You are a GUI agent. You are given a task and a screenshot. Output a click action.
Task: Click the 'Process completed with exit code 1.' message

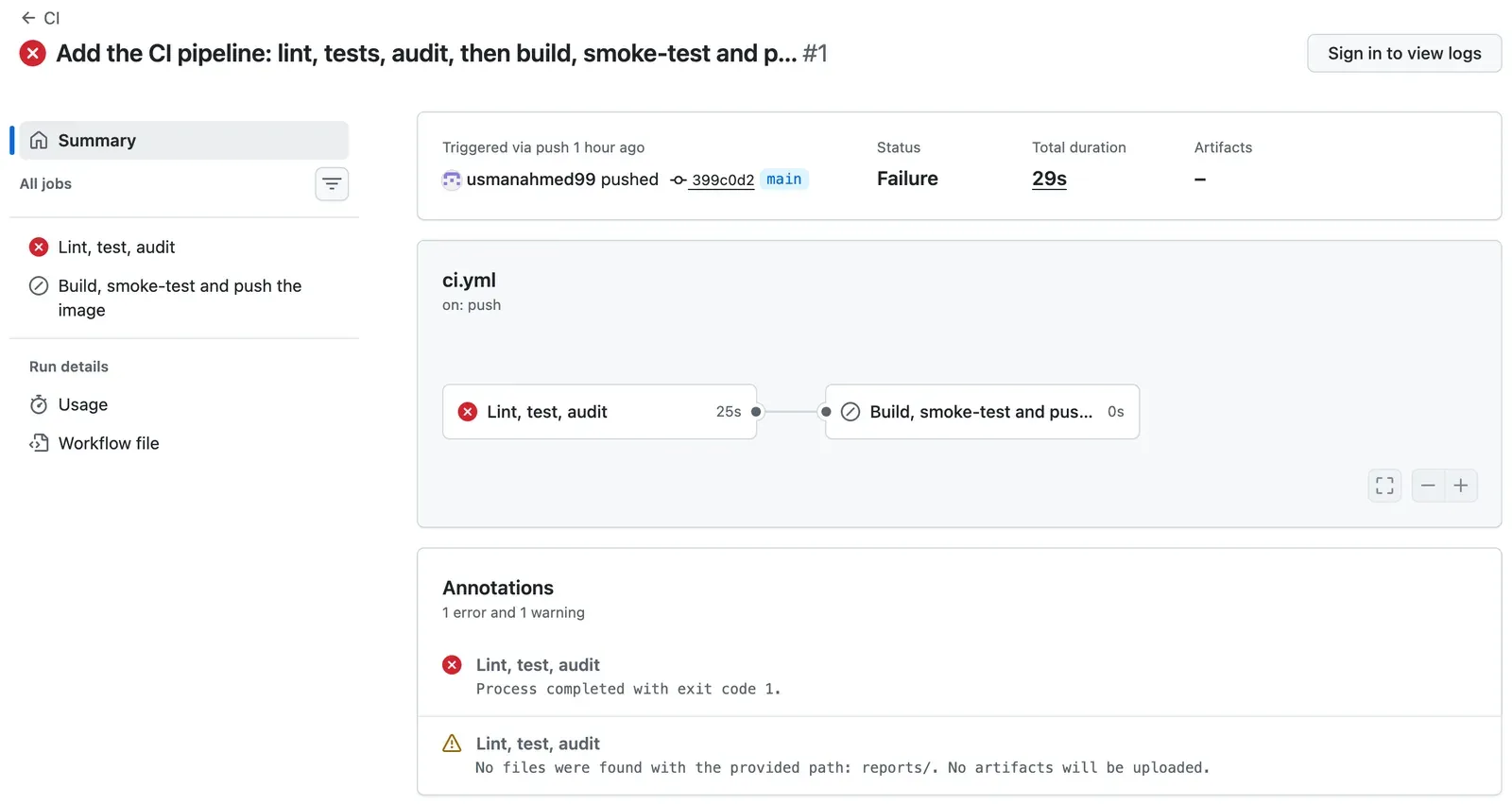click(x=628, y=690)
